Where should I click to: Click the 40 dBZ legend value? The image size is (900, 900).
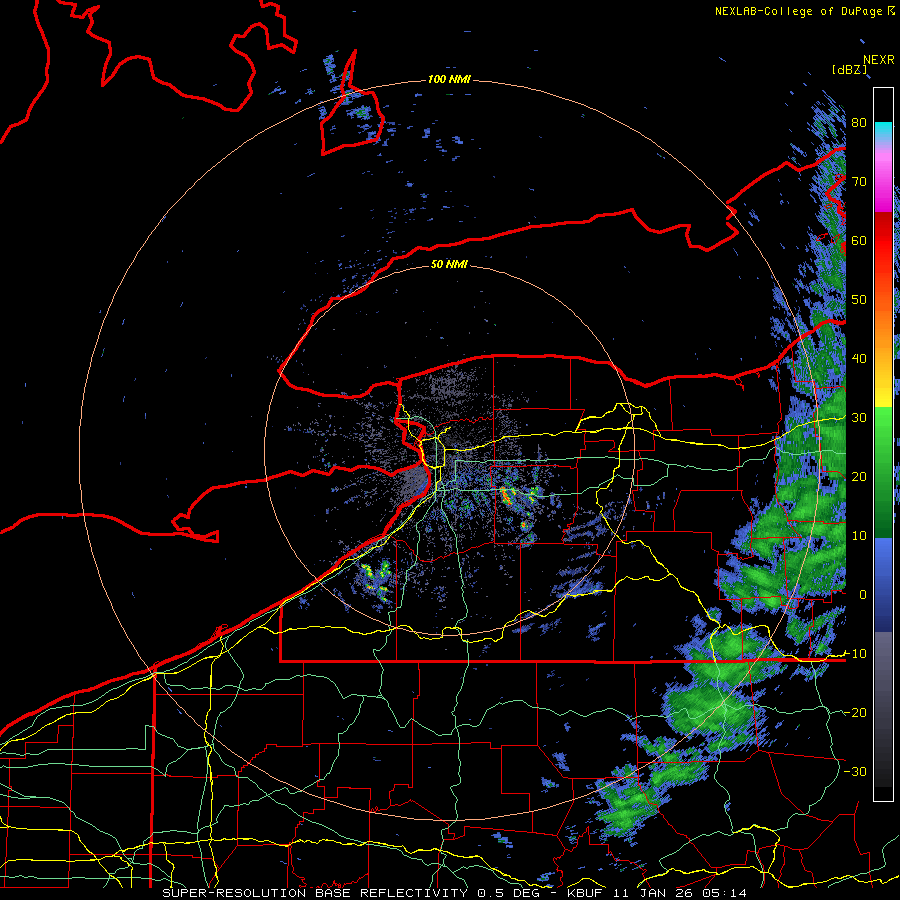pos(859,359)
